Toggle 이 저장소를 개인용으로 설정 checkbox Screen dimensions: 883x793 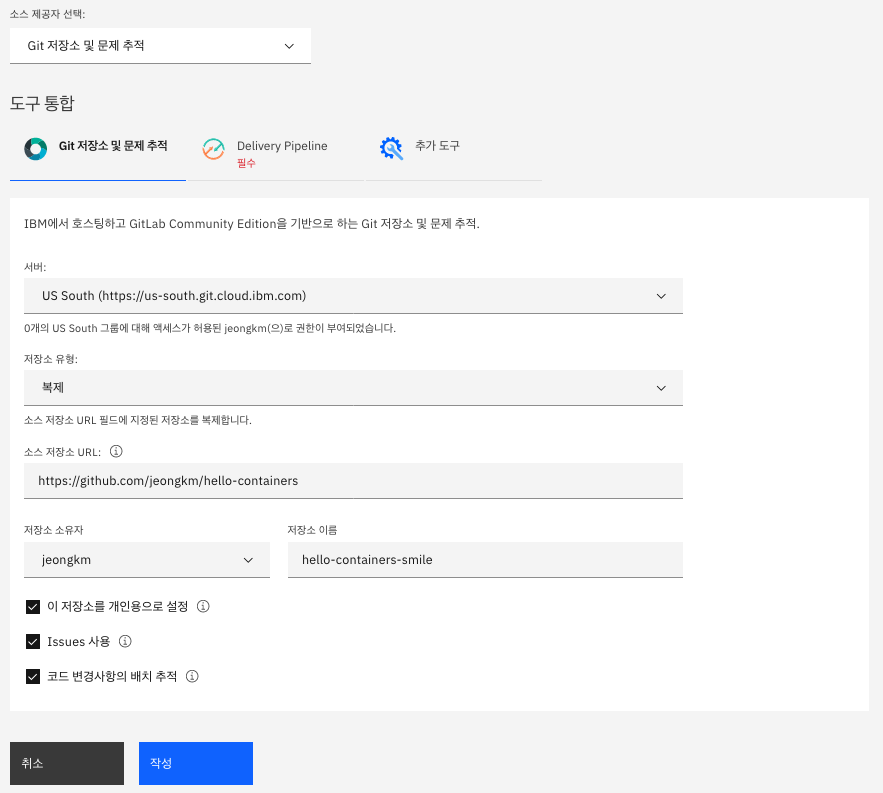[x=33, y=607]
